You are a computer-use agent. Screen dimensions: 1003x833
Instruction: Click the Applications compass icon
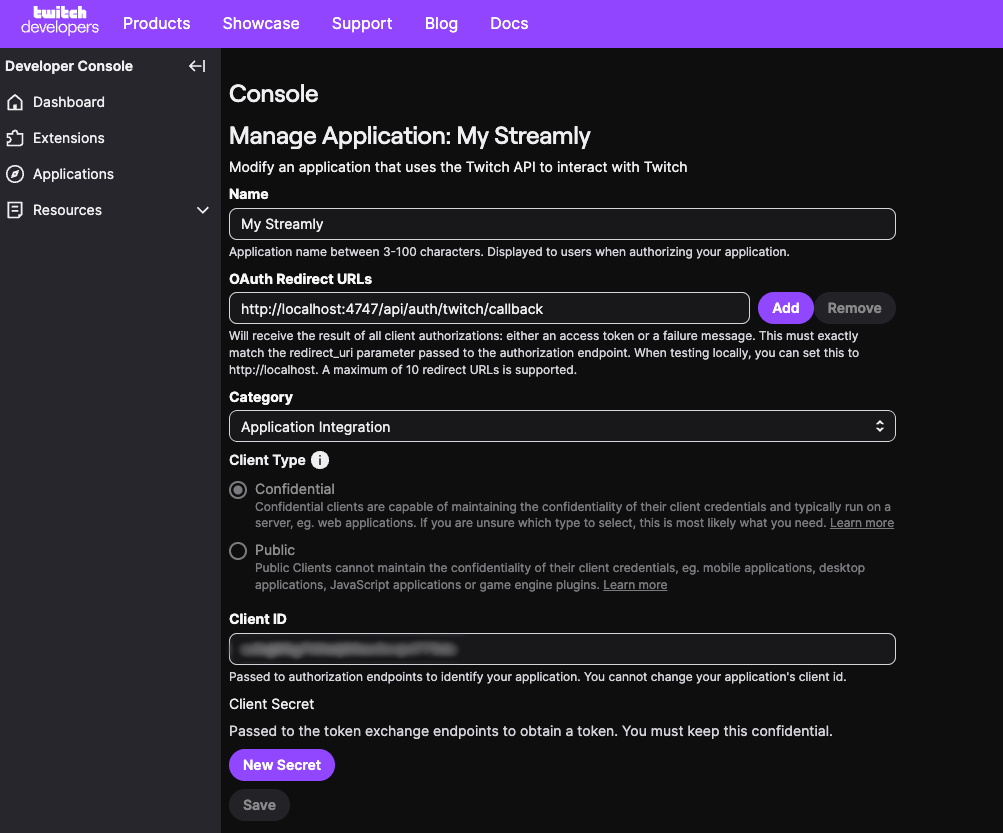[15, 174]
